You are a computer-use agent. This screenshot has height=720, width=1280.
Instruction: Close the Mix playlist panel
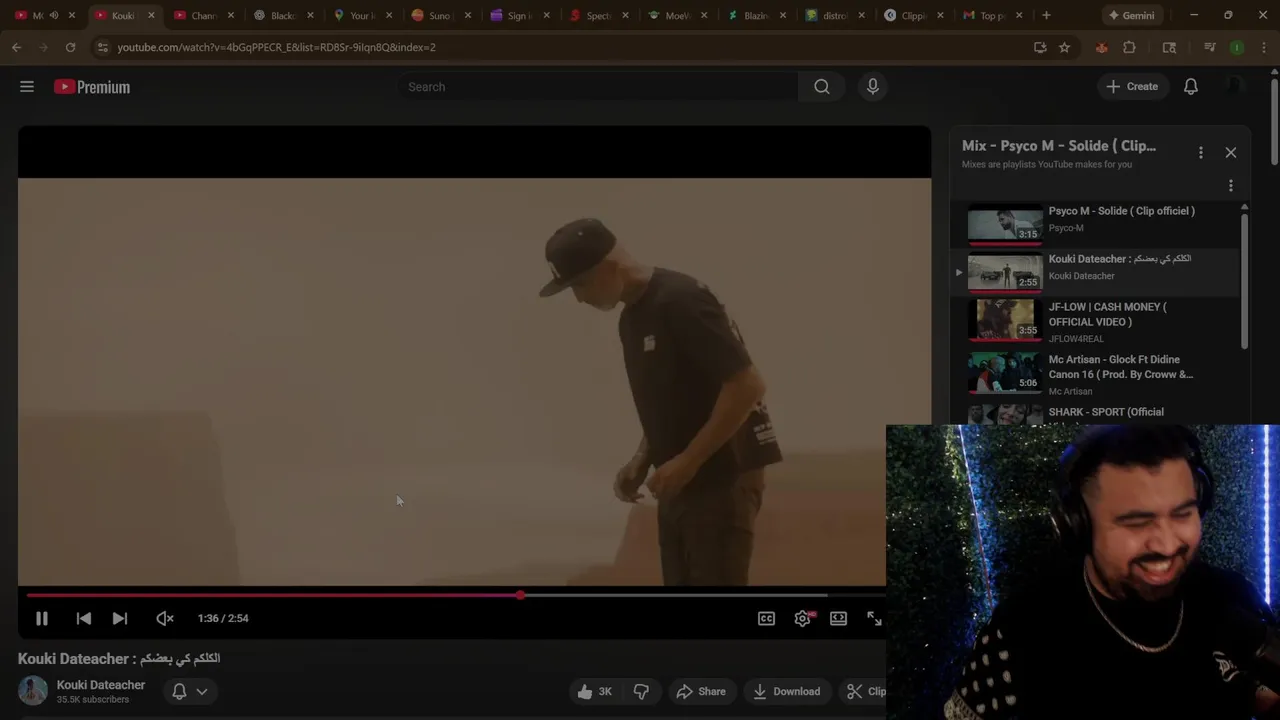[1231, 153]
